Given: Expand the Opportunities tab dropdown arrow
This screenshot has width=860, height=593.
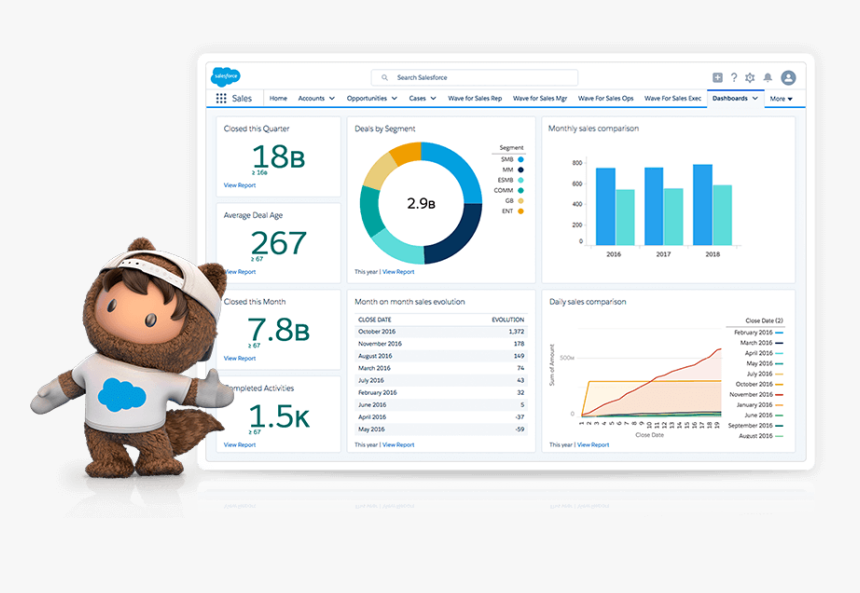Looking at the screenshot, I should 394,98.
